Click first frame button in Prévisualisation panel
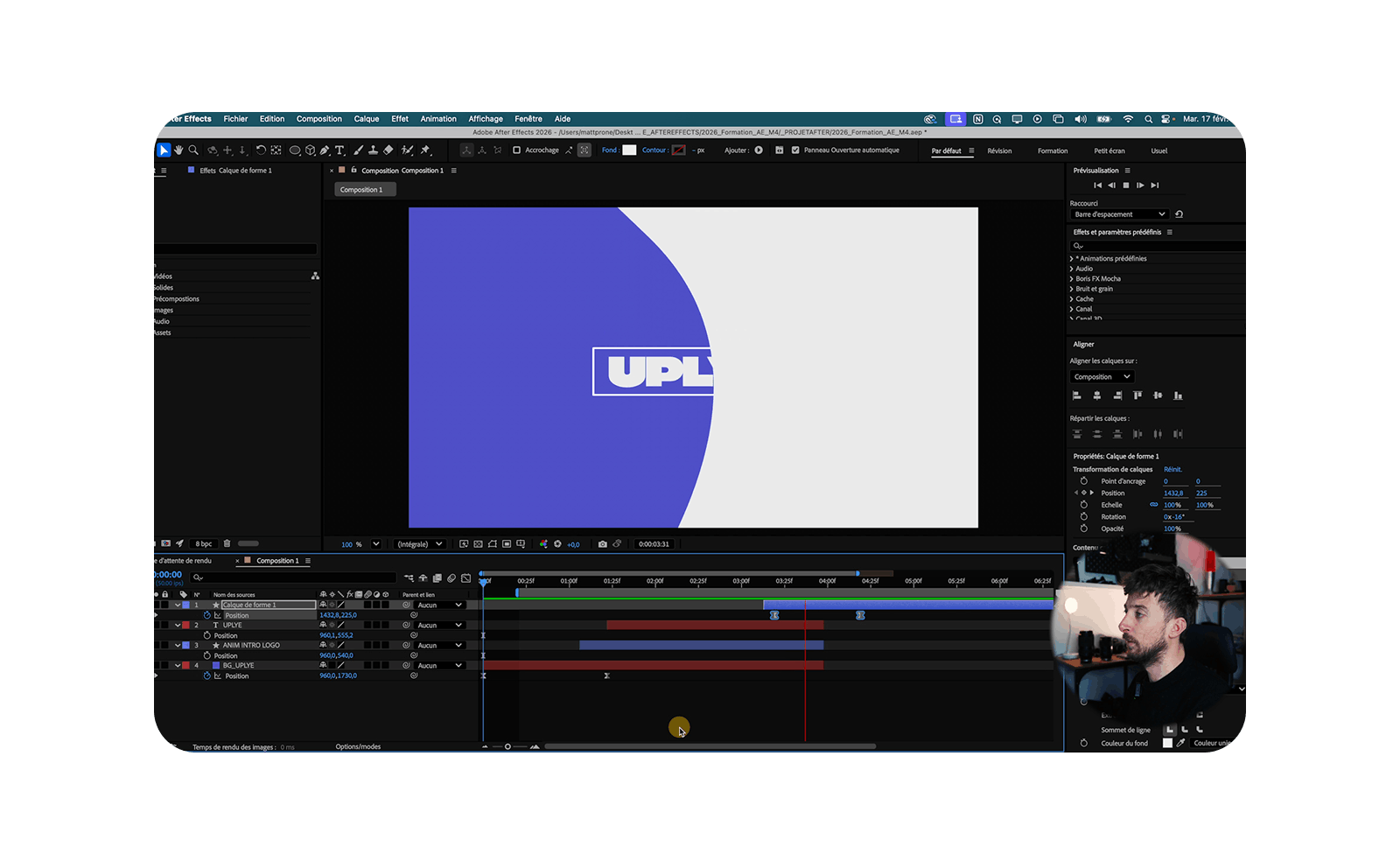The width and height of the screenshot is (1400, 868). point(1097,185)
